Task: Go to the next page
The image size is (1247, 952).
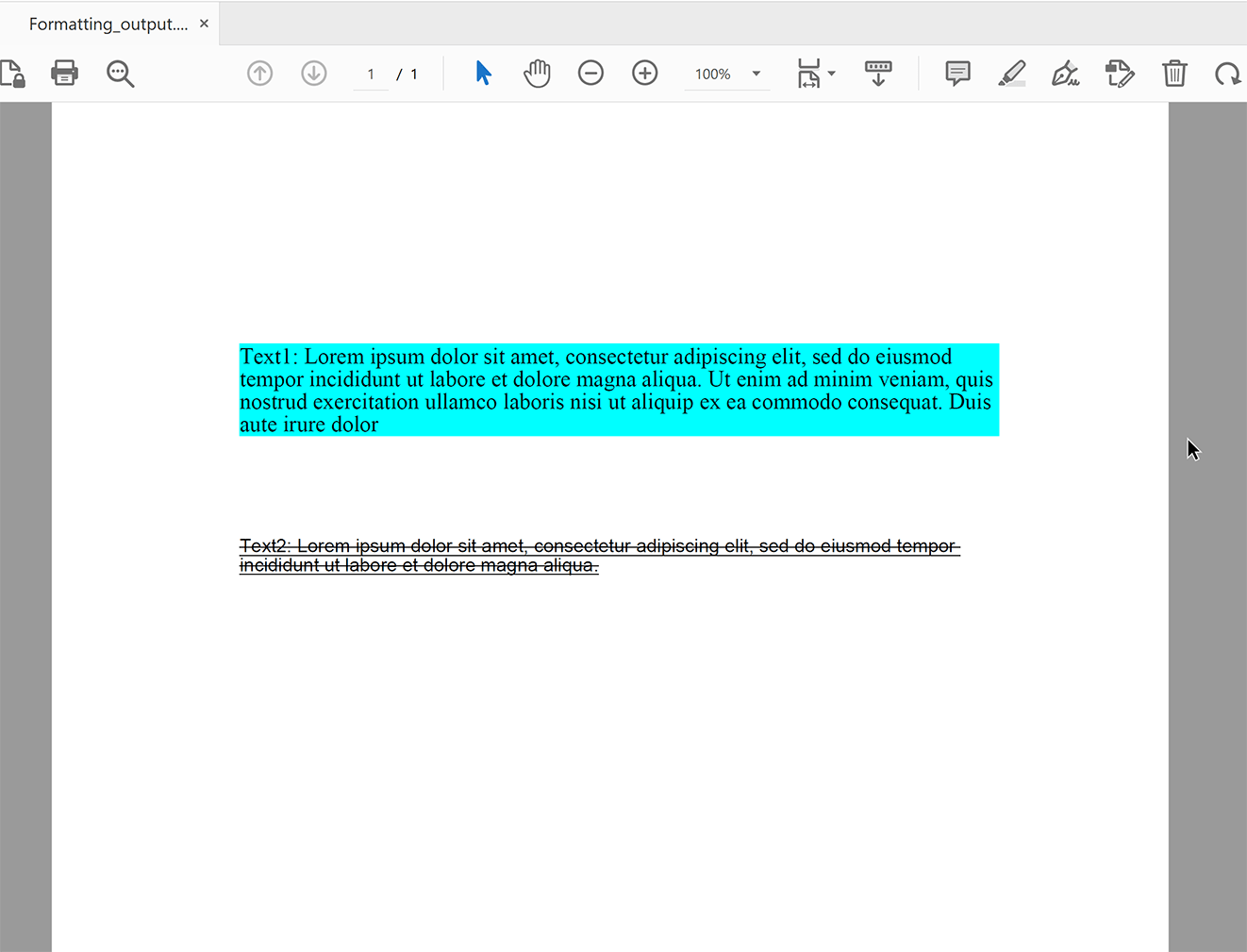Action: pos(313,73)
